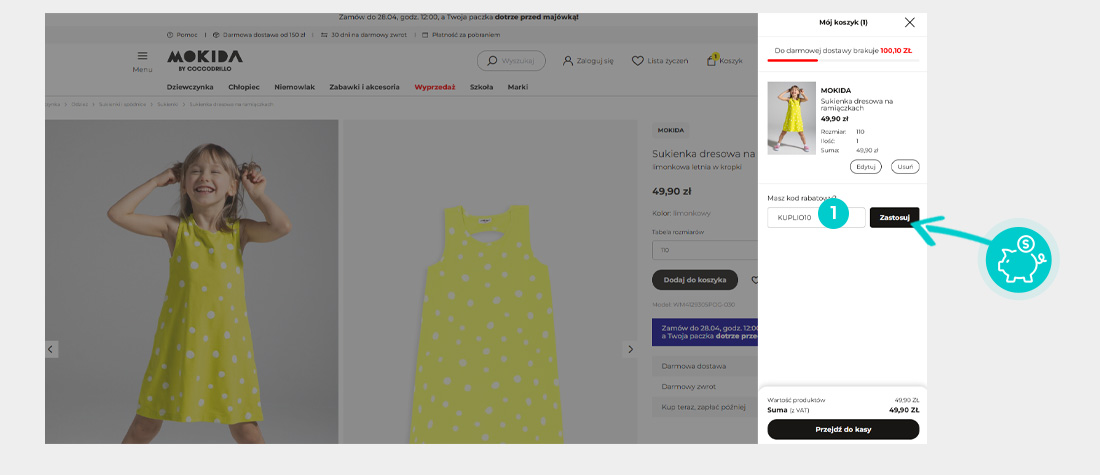
Task: Click the Pomoc link in top bar
Action: click(x=187, y=34)
